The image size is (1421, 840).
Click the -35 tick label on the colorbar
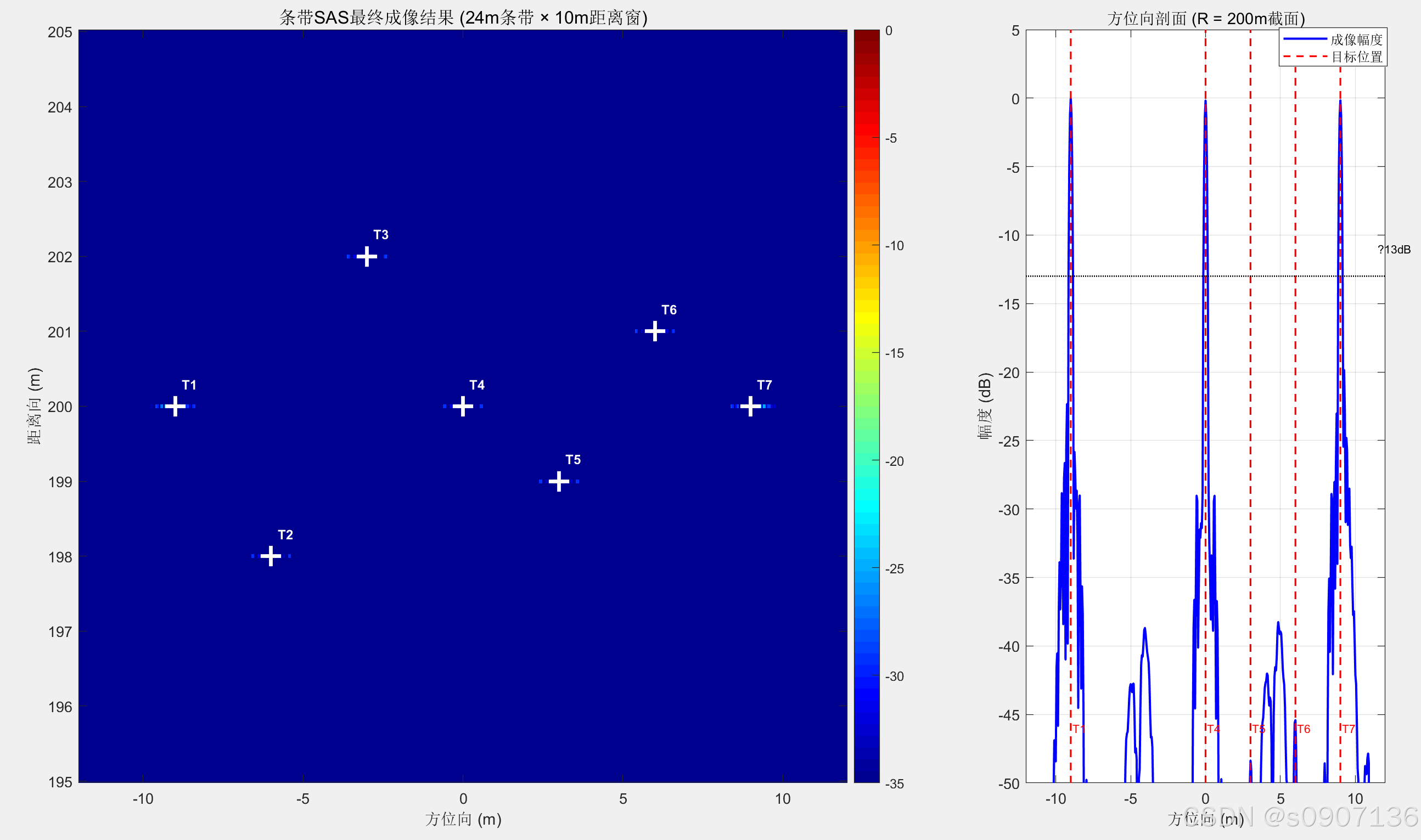(x=895, y=784)
